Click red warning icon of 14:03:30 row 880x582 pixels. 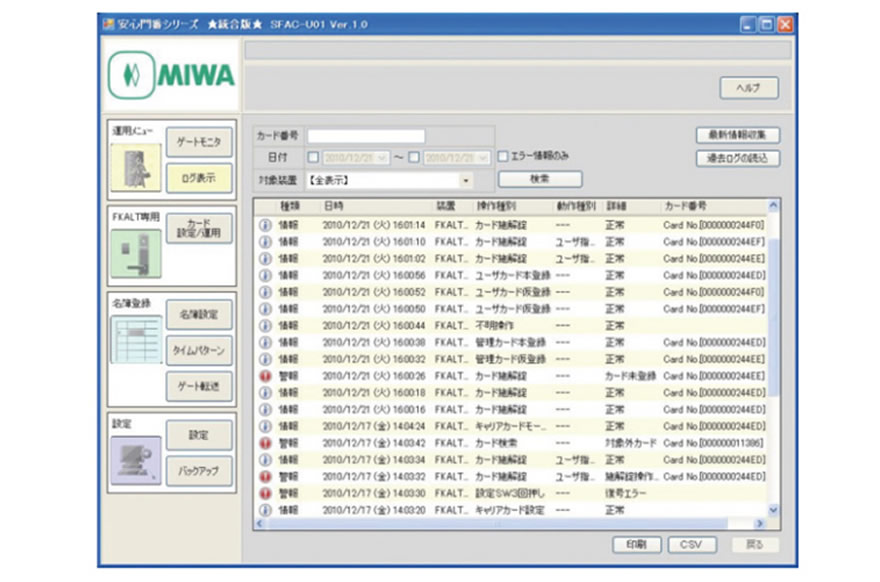tap(265, 493)
